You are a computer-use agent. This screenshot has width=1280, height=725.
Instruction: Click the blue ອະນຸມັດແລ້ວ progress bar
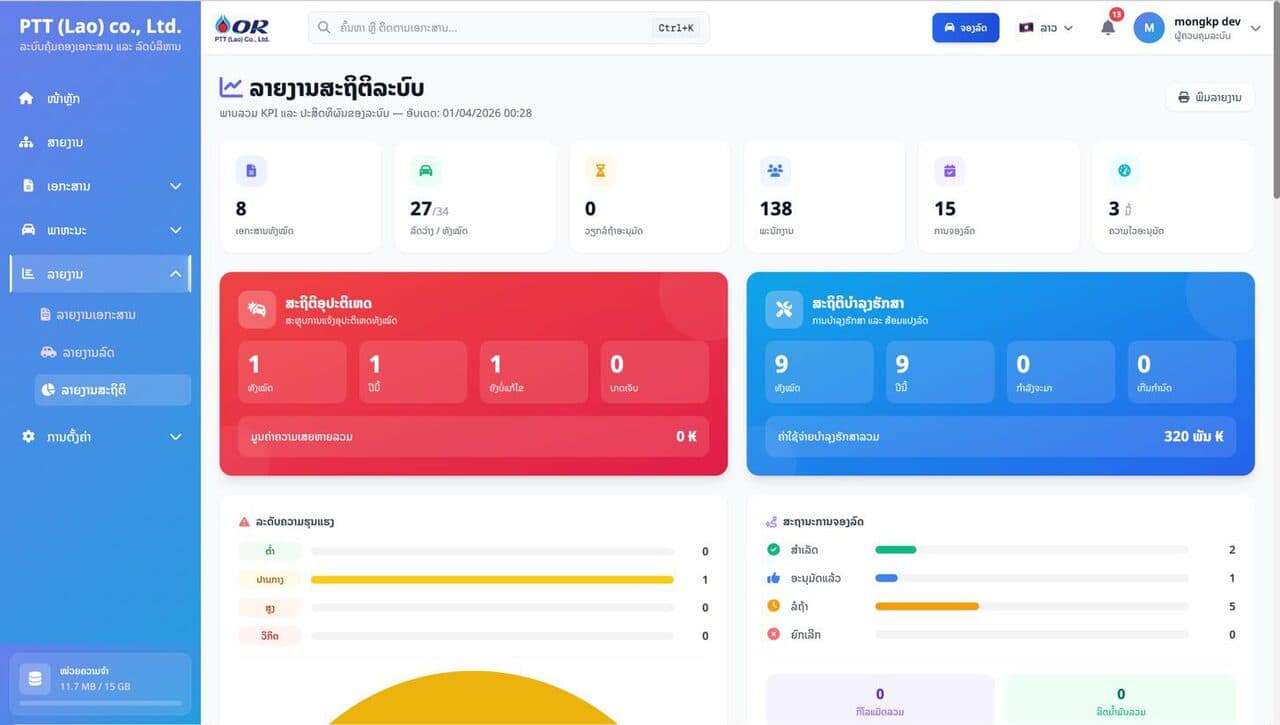coord(886,578)
